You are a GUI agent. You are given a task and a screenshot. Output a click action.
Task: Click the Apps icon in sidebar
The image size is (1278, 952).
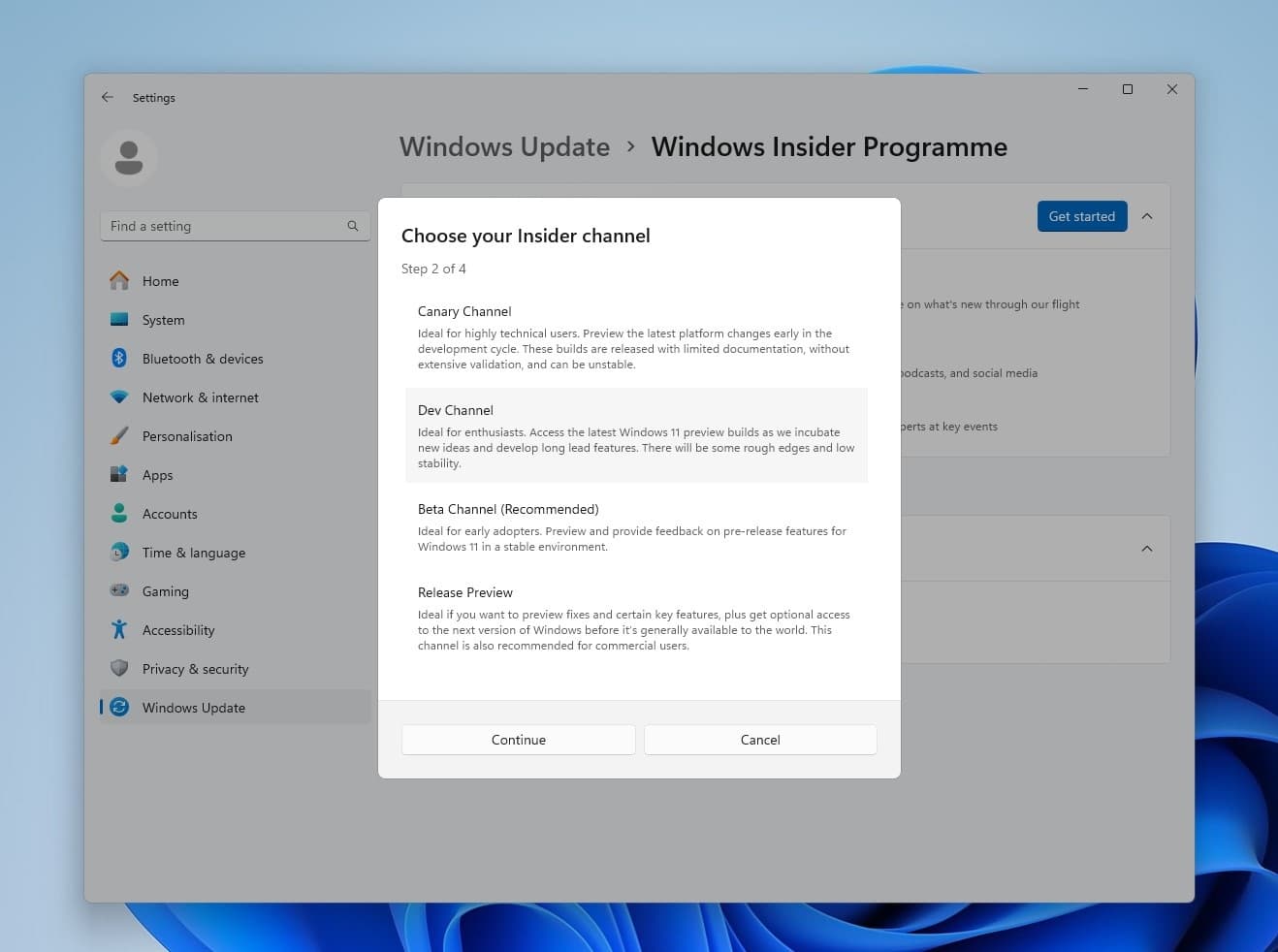click(119, 474)
